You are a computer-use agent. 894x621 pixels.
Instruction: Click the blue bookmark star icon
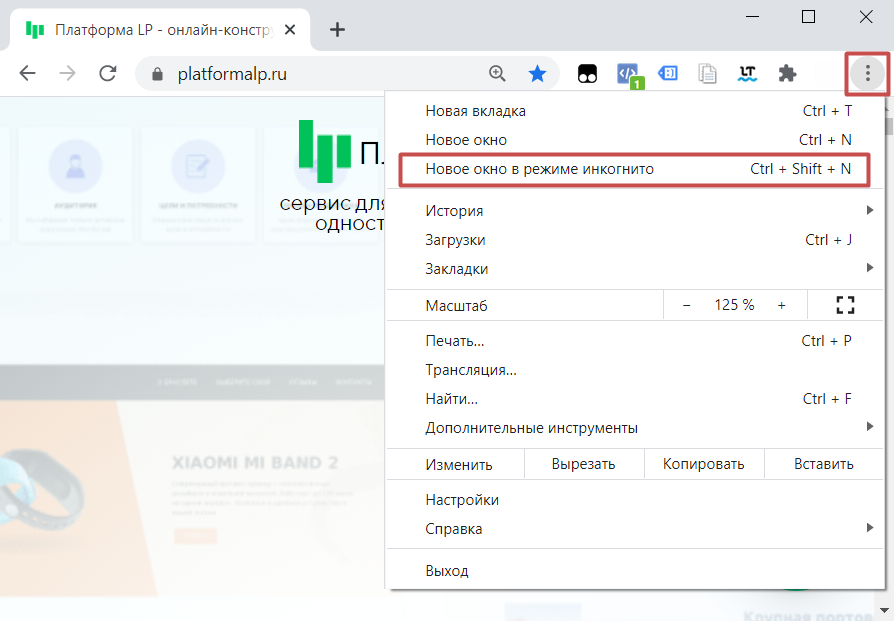point(537,73)
